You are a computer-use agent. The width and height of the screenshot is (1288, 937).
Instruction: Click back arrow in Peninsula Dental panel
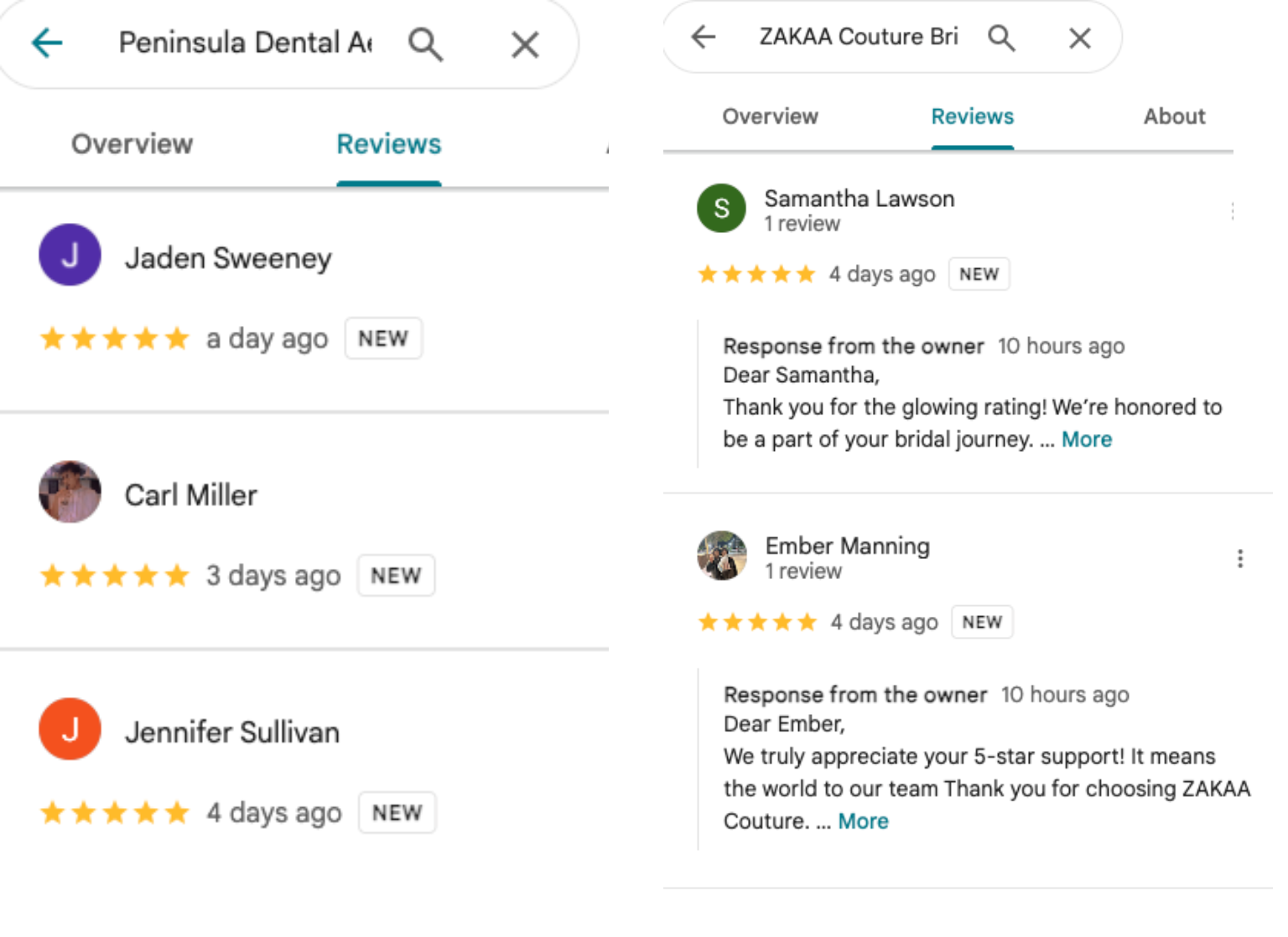point(47,42)
